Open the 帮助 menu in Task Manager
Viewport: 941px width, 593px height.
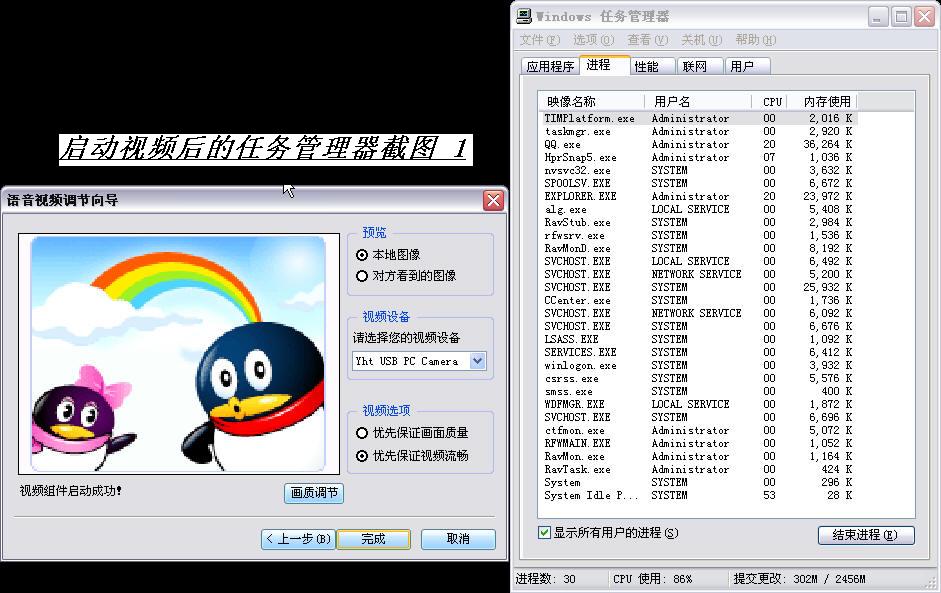click(x=755, y=40)
